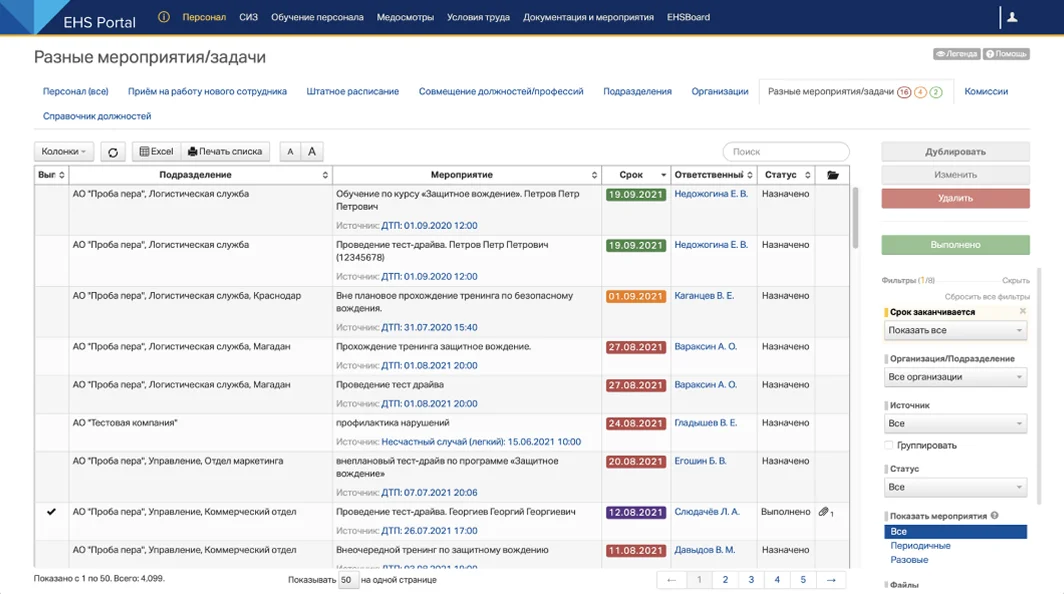Open the Статус filter dropdown
1064x594 pixels.
[x=955, y=487]
